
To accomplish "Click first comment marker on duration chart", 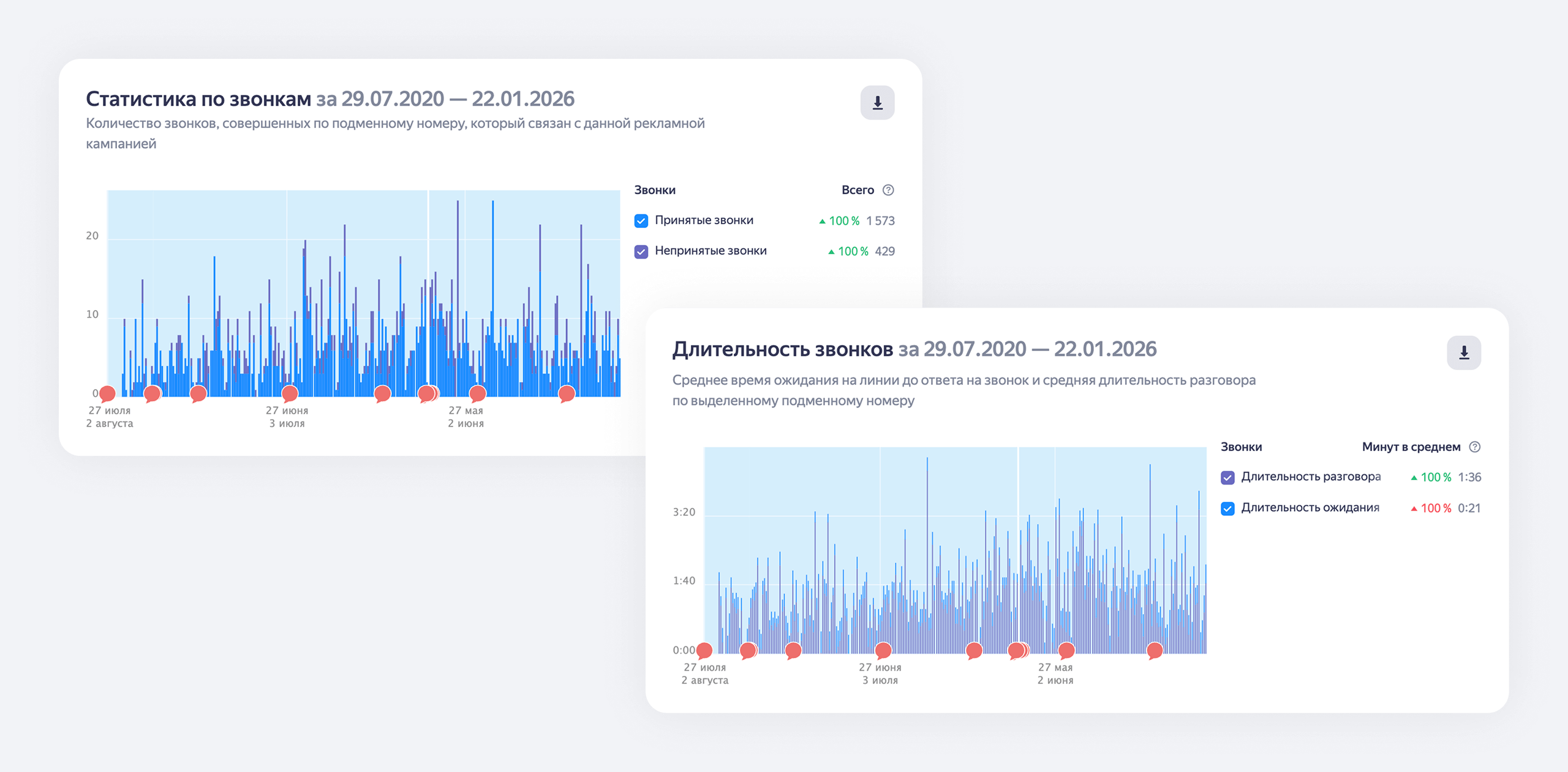I will click(704, 650).
